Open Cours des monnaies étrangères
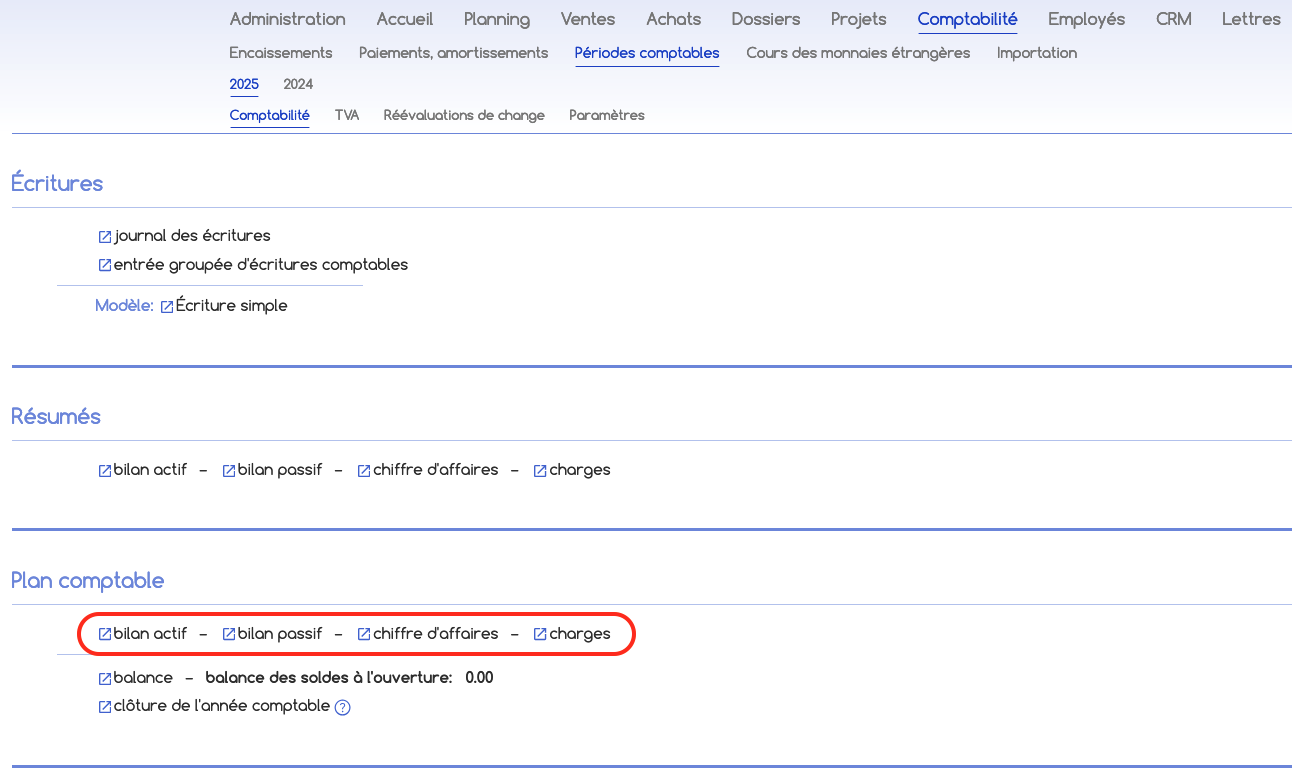The image size is (1292, 778). click(858, 53)
